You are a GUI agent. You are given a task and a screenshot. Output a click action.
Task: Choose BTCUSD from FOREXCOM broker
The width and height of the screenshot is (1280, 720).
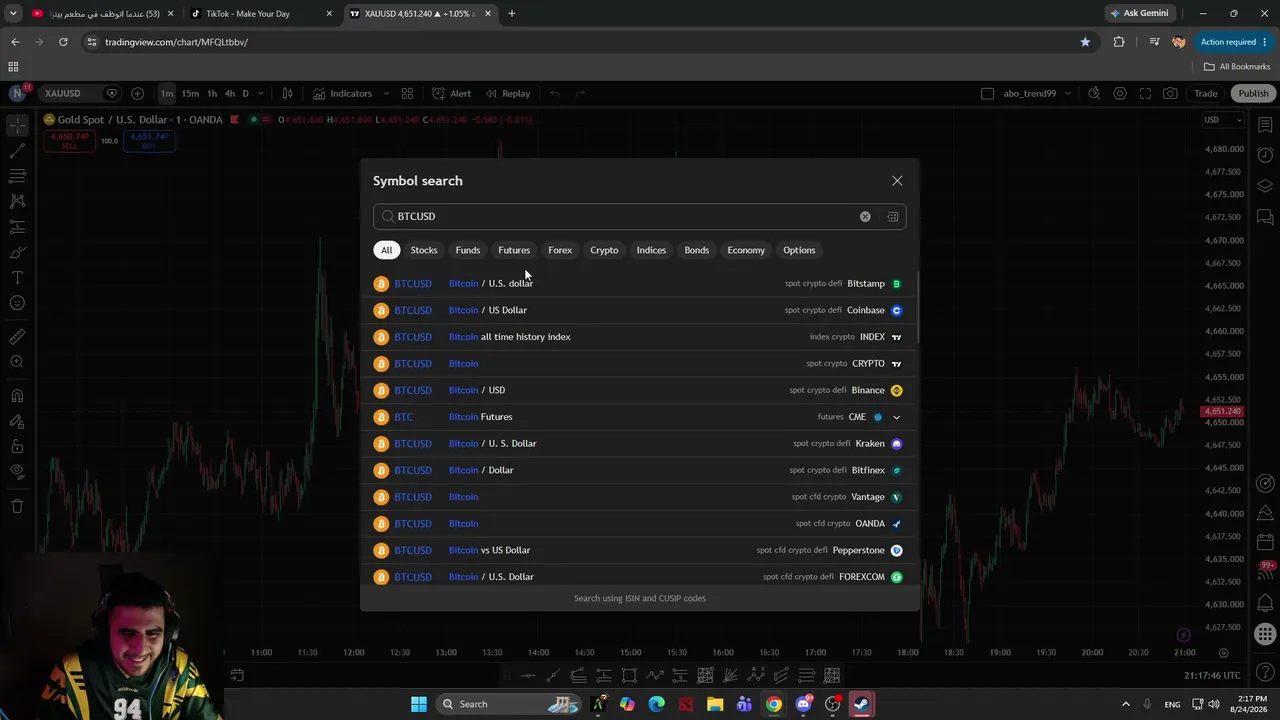638,577
